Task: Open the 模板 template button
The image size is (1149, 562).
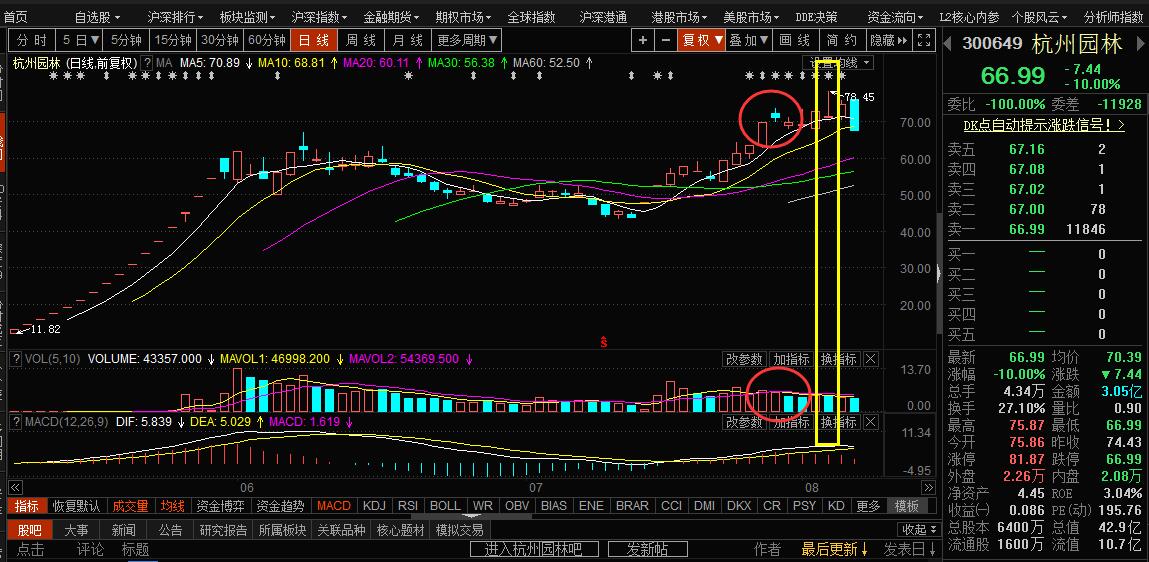Action: click(x=907, y=506)
